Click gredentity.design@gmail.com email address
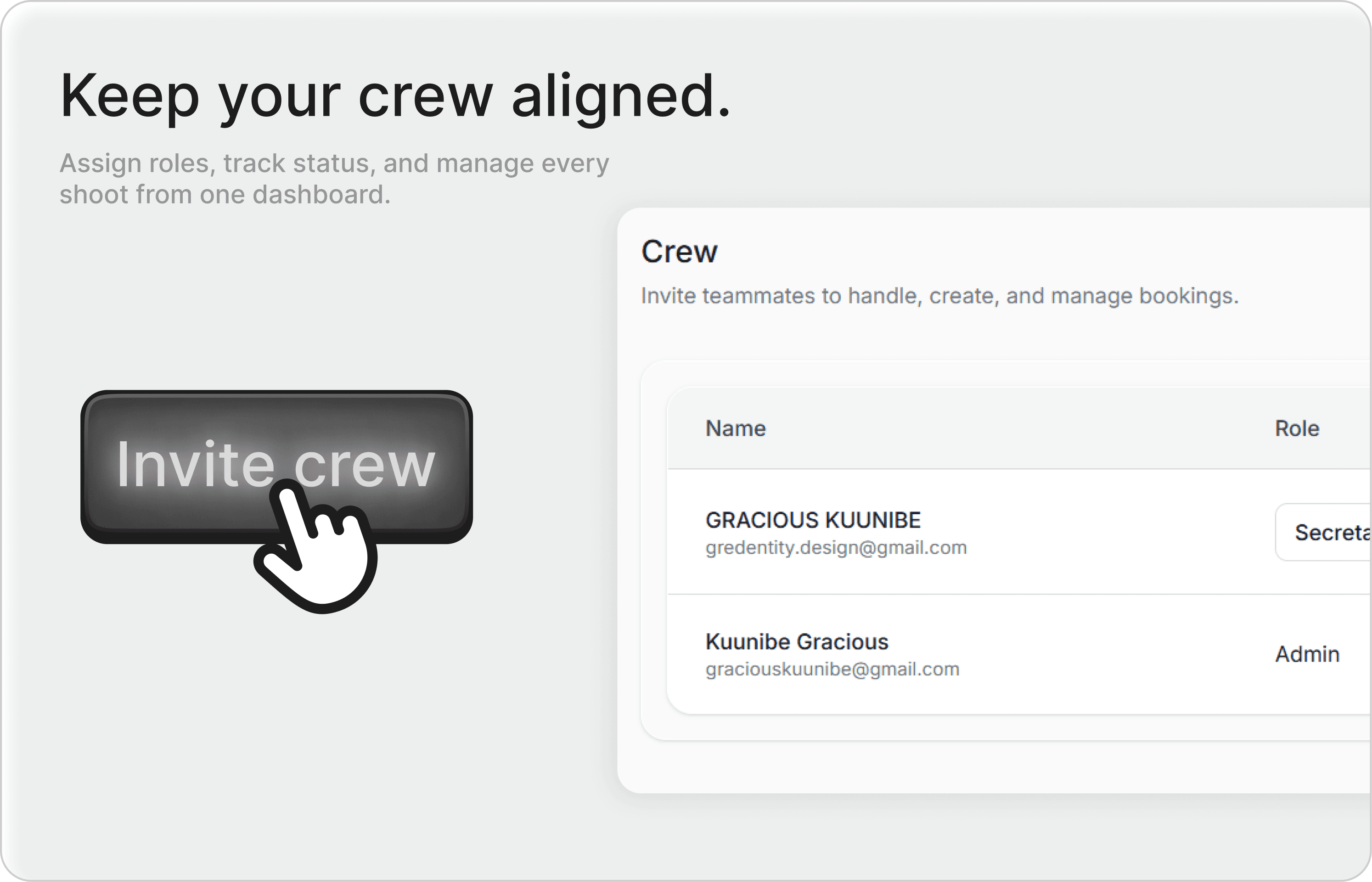The height and width of the screenshot is (882, 1372). click(835, 547)
